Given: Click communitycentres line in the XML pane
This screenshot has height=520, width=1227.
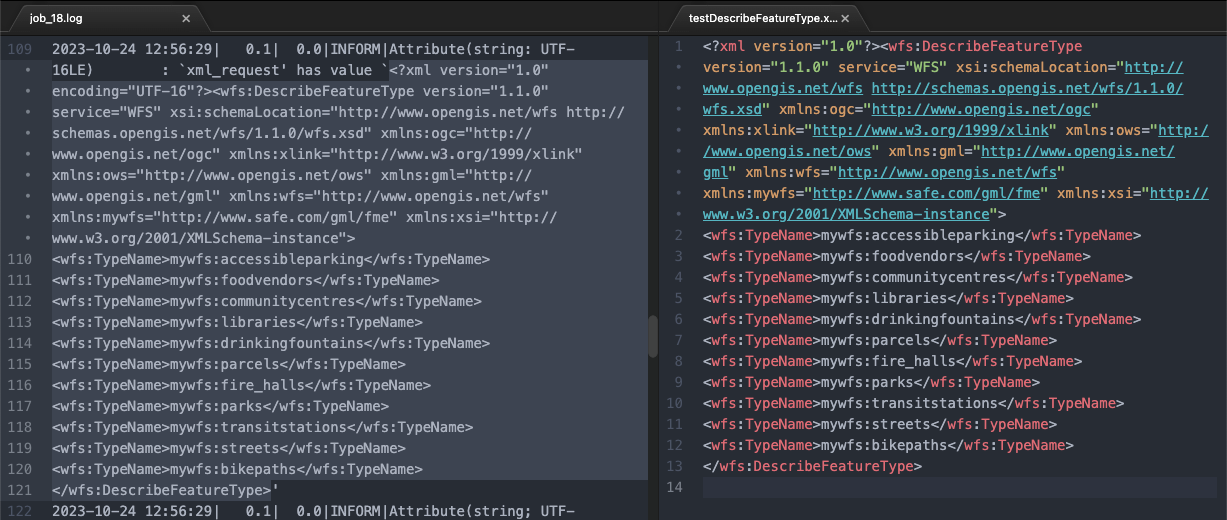Looking at the screenshot, I should click(917, 277).
